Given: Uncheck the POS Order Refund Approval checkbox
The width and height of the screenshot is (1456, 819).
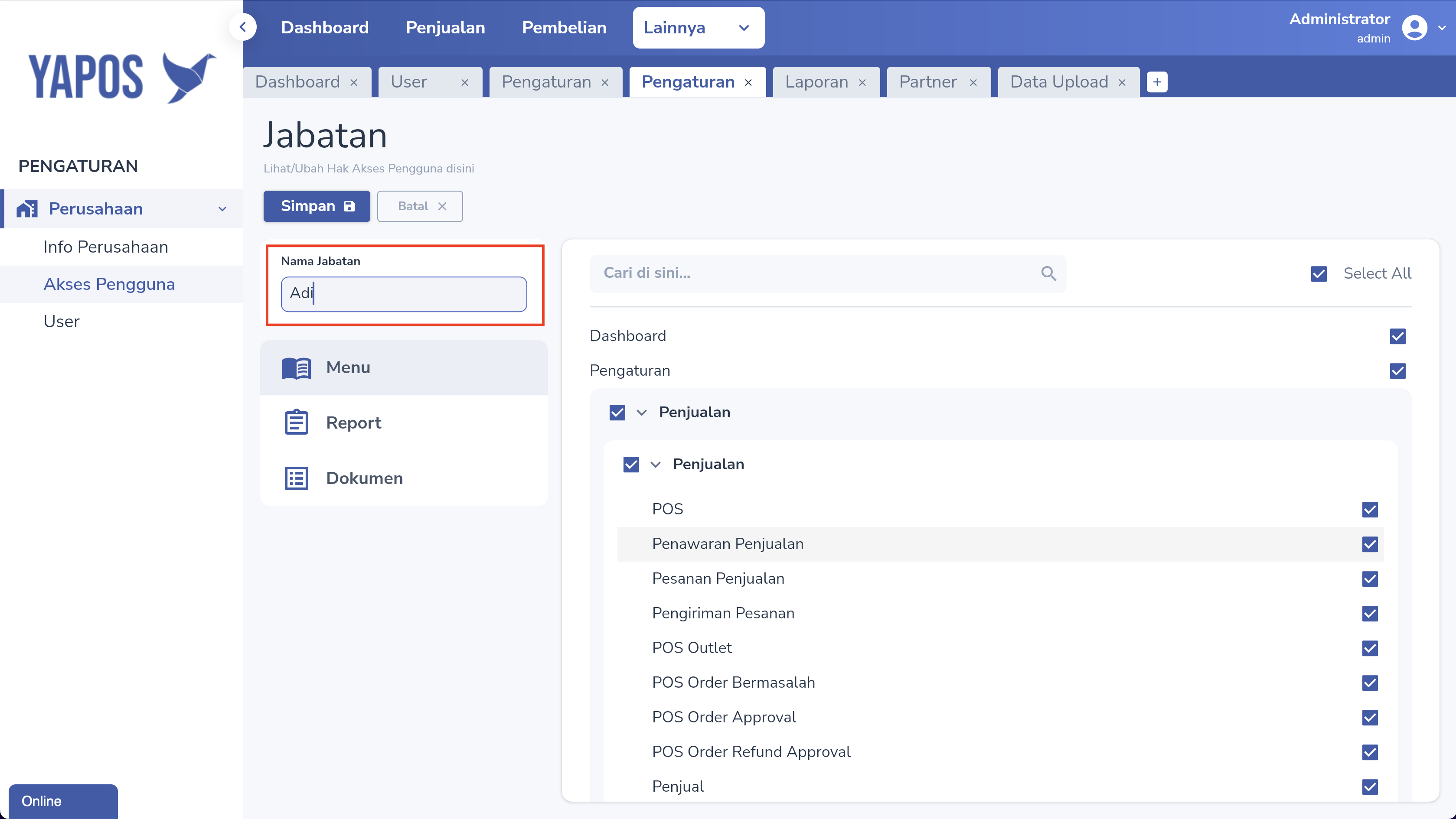Looking at the screenshot, I should point(1370,752).
